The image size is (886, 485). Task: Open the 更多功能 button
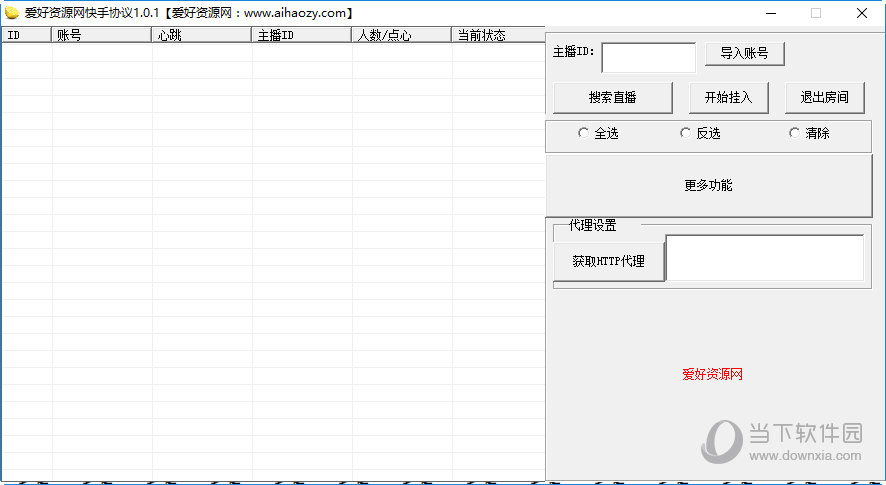[x=709, y=185]
